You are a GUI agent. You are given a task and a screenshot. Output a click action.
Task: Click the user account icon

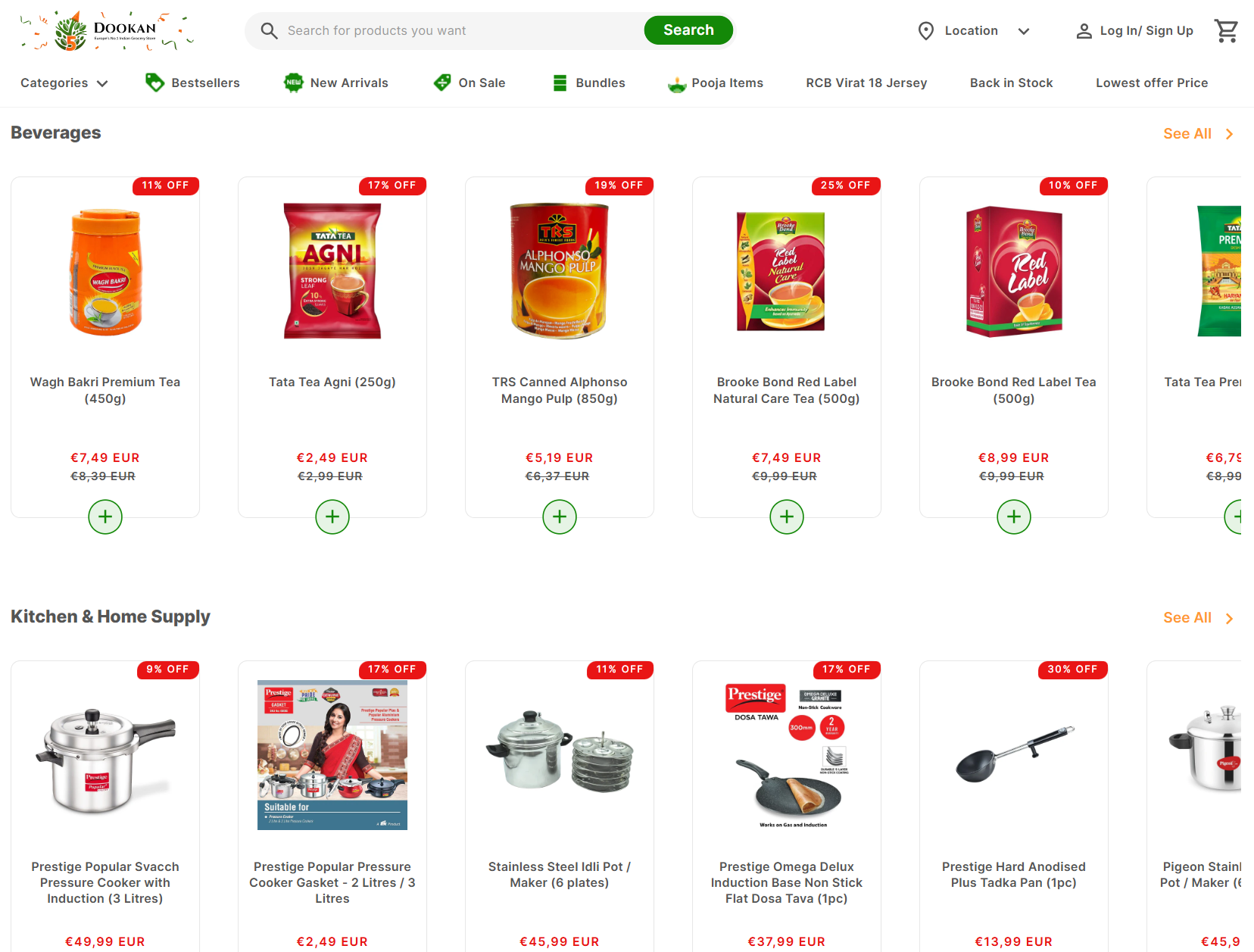[x=1084, y=31]
